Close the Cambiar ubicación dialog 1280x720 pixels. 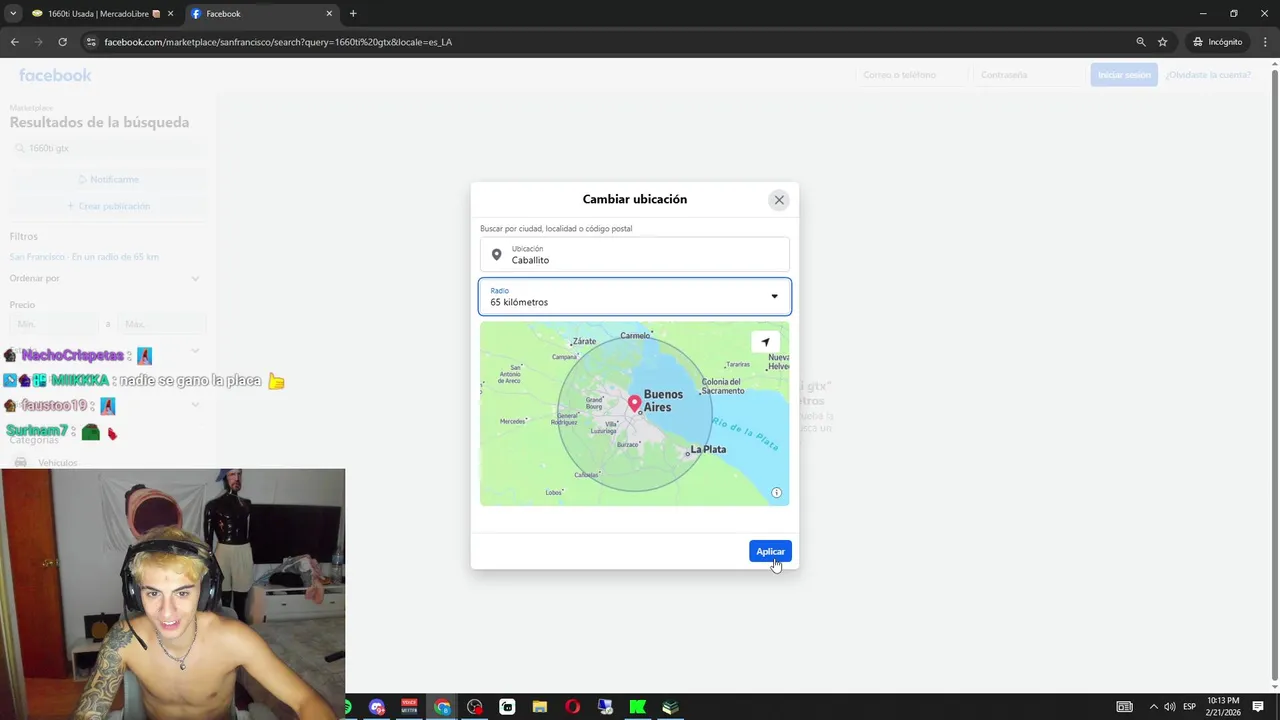tap(779, 200)
